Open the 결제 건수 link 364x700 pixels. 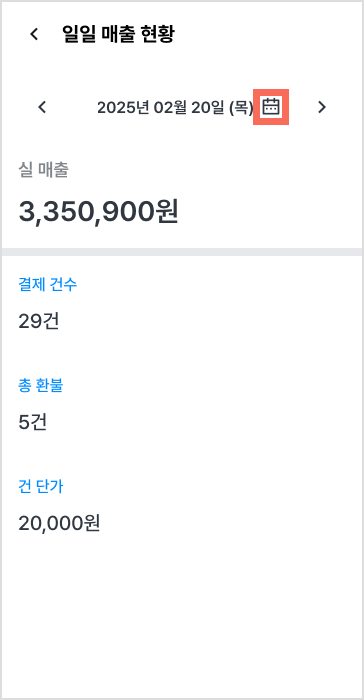coord(48,284)
